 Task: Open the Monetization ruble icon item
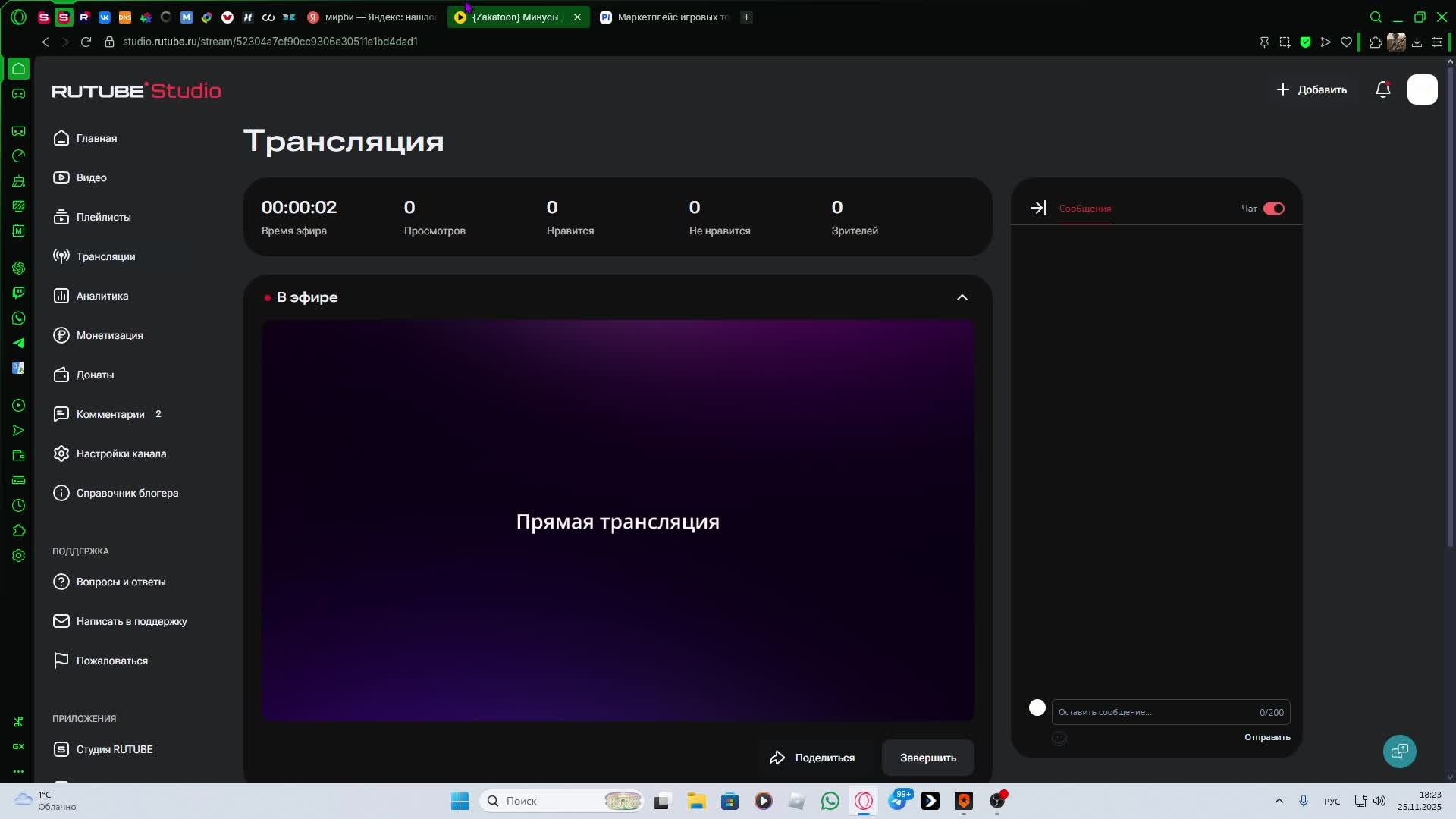[61, 335]
